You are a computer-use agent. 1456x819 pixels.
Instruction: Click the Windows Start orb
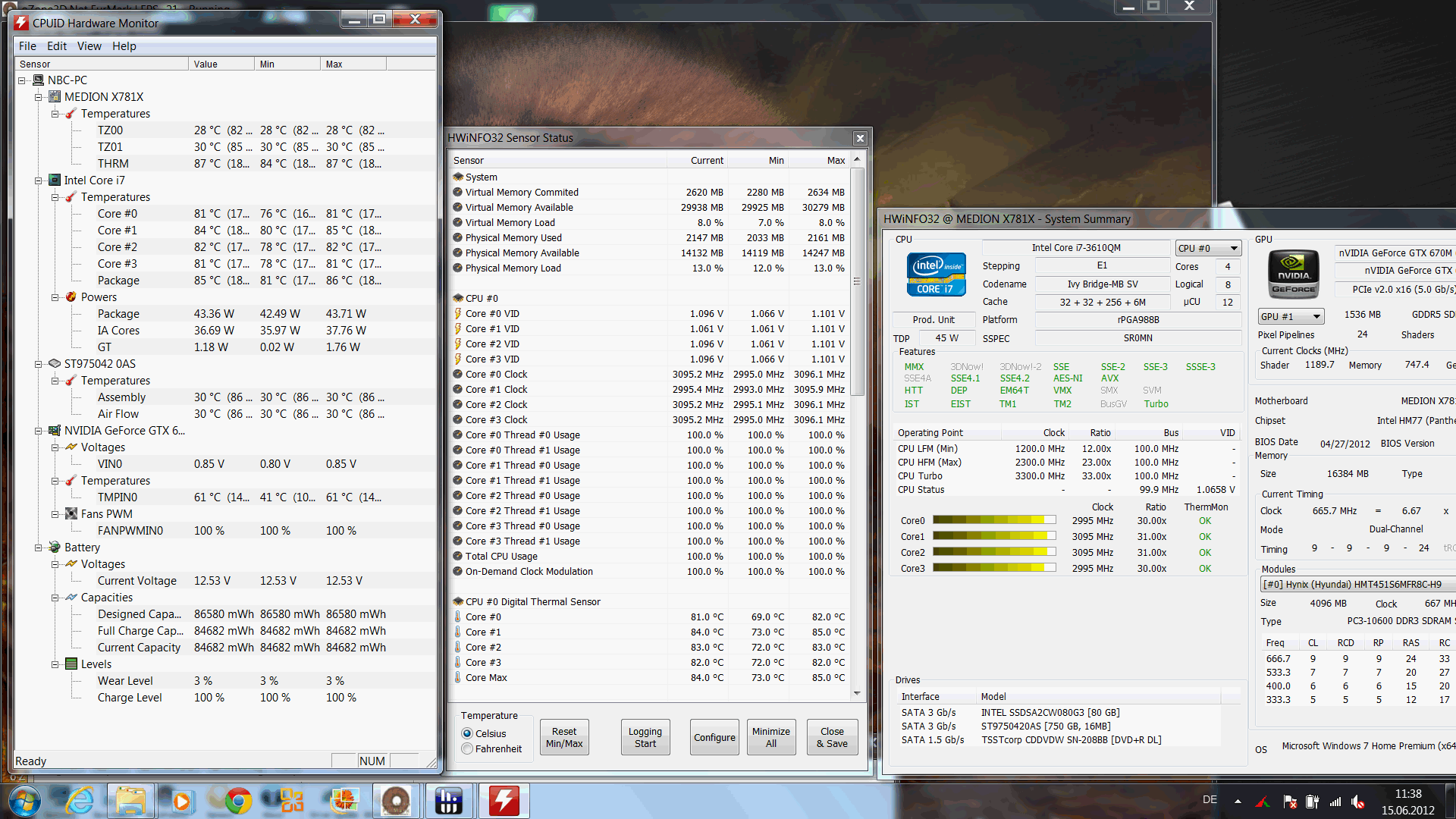(24, 801)
